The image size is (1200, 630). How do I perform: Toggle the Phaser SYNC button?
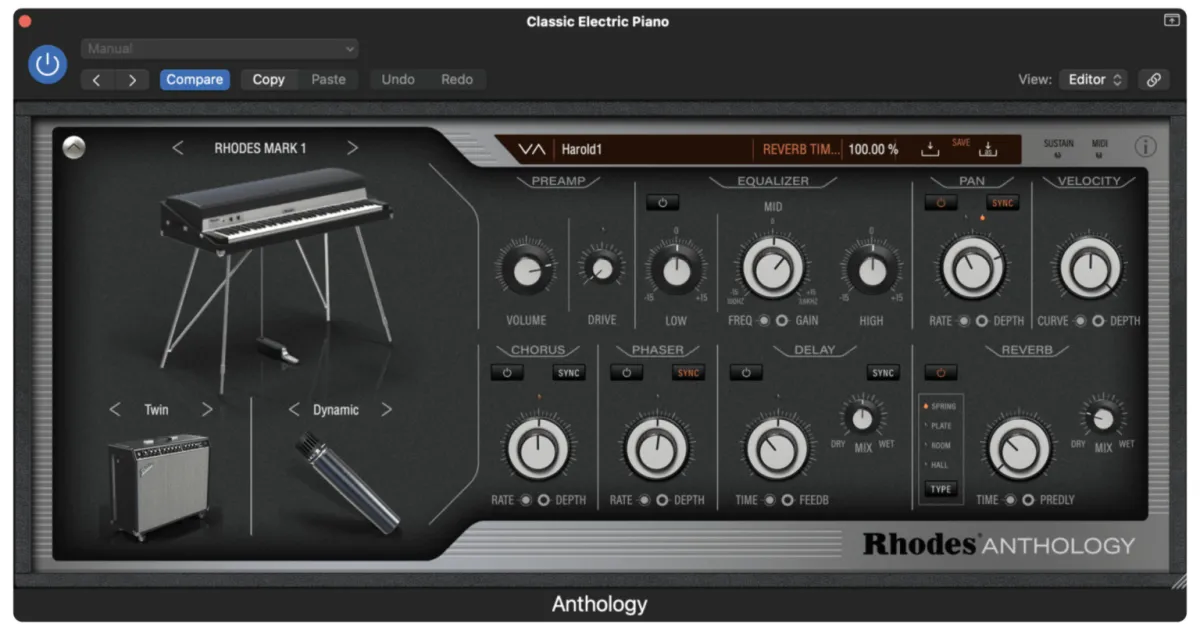point(688,373)
